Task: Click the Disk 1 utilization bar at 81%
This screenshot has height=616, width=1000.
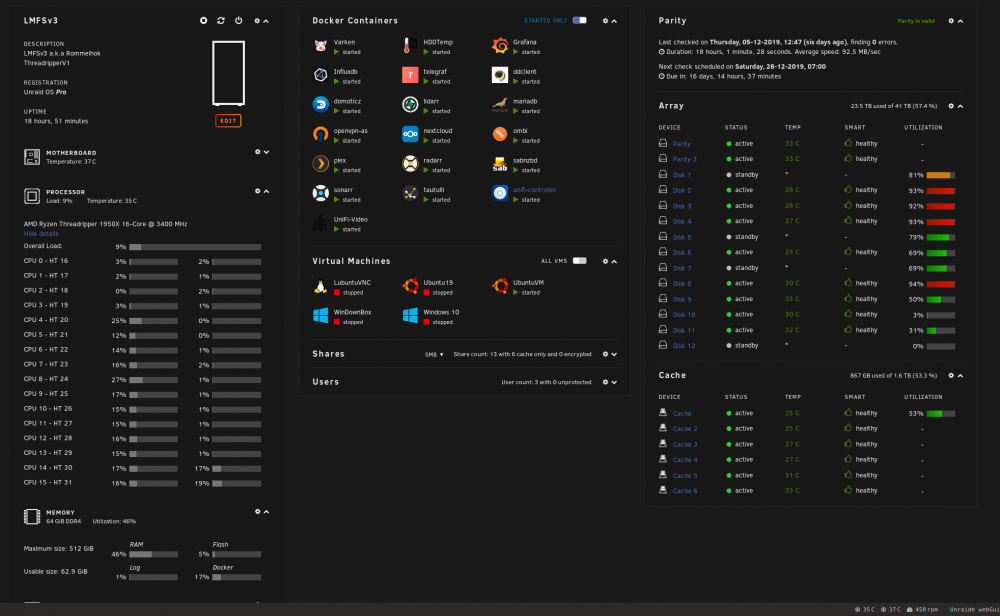Action: (941, 175)
